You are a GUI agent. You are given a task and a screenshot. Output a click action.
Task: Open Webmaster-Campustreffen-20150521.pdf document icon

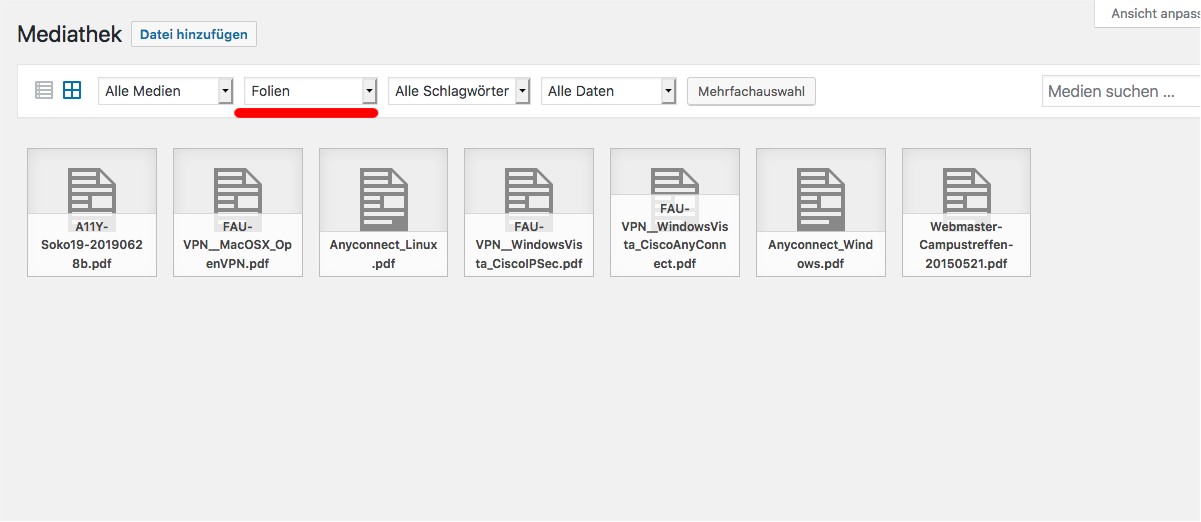pyautogui.click(x=966, y=190)
